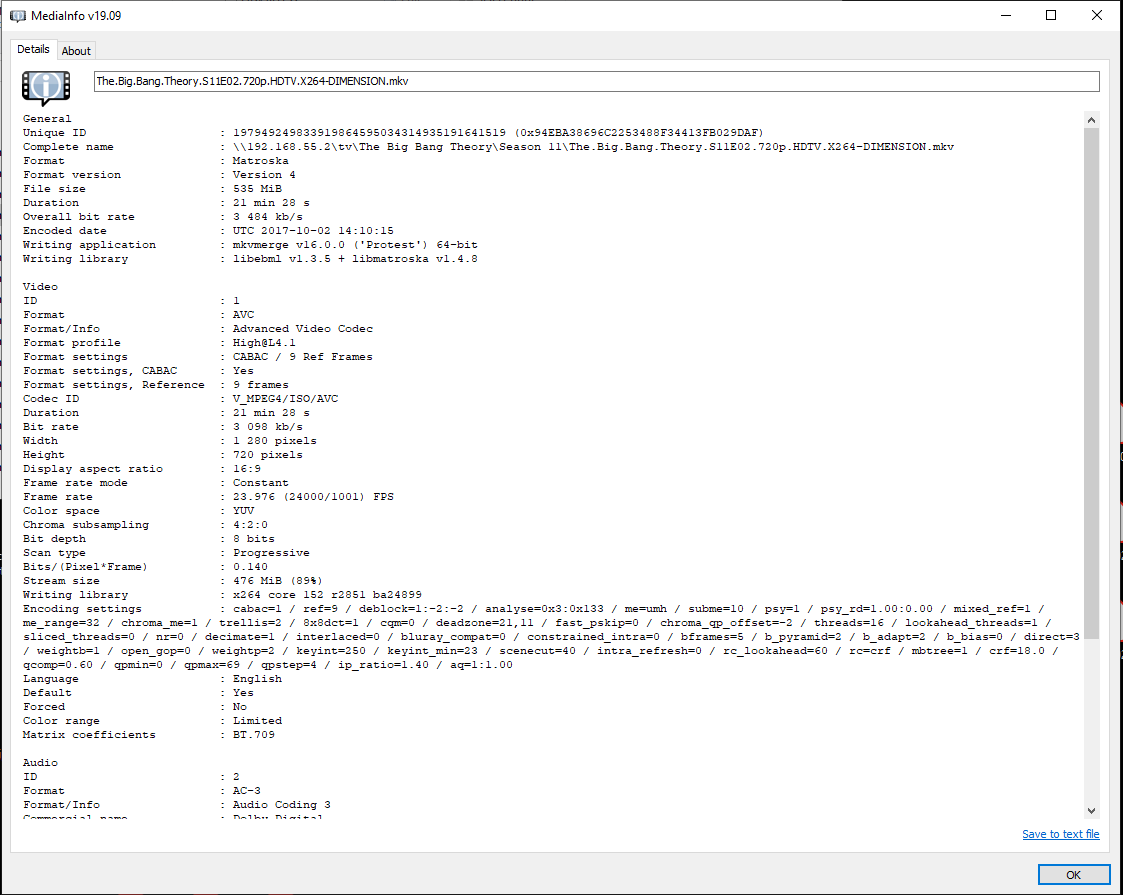Click the MediaInfo title bar app icon
Screen dimensions: 1123x895
[x=17, y=16]
